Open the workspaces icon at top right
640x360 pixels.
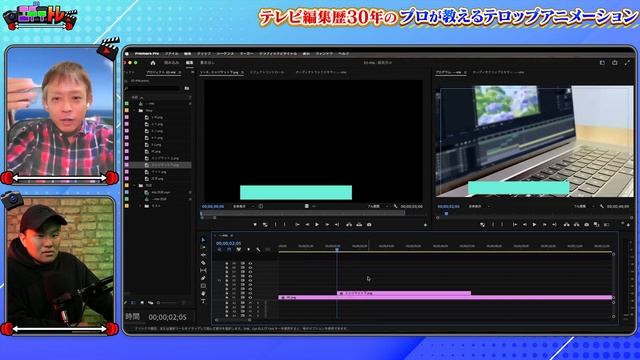(x=602, y=63)
